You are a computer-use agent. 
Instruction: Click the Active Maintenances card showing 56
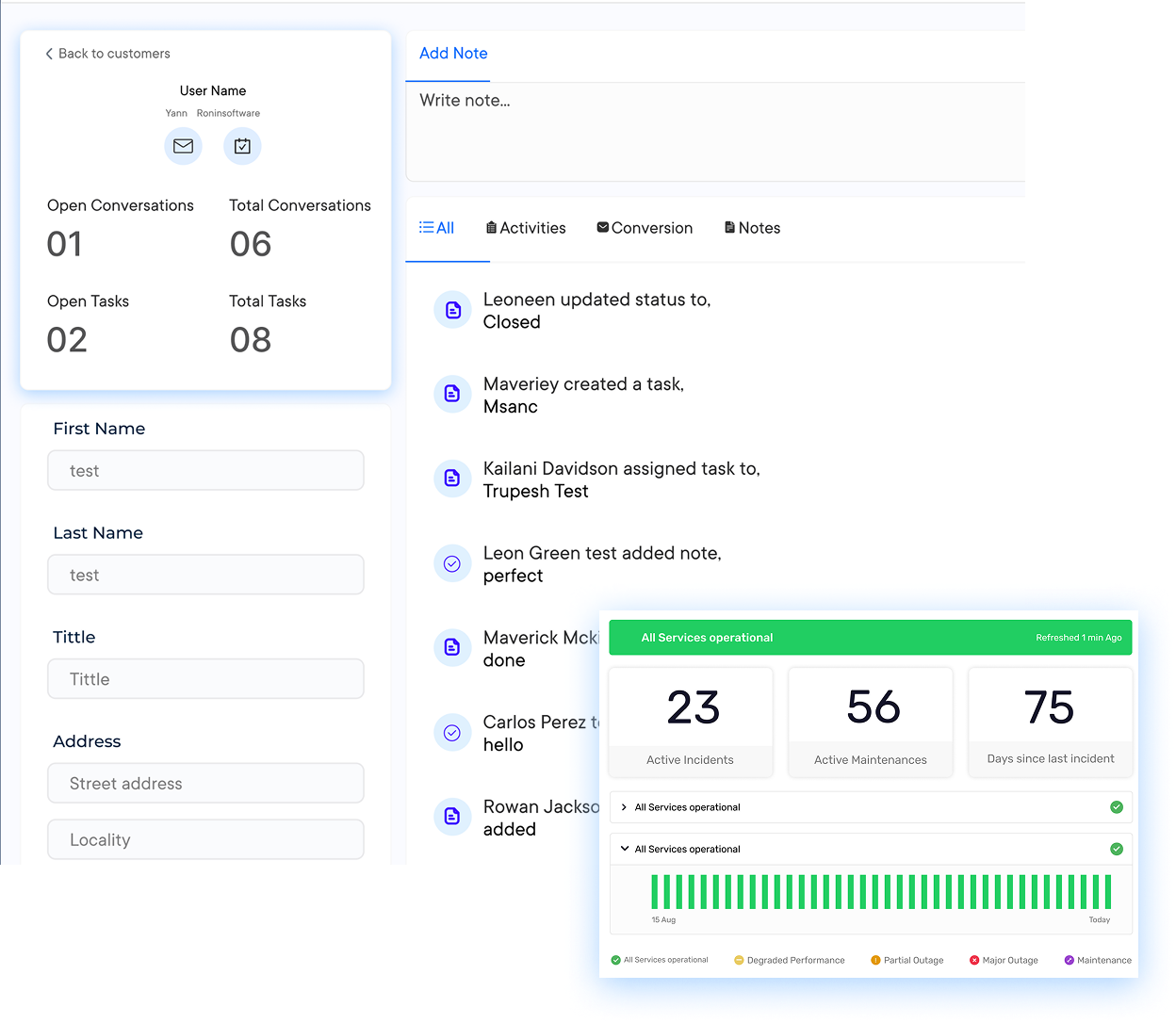coord(871,723)
